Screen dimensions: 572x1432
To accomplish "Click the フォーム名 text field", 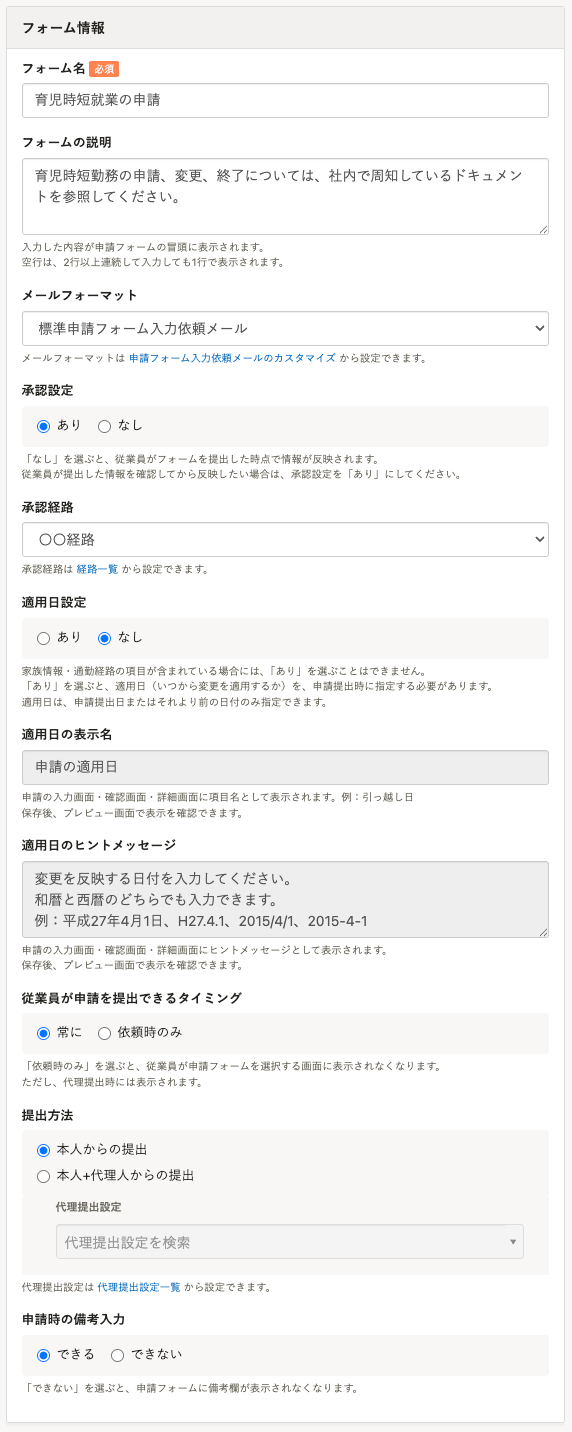I will pos(285,100).
